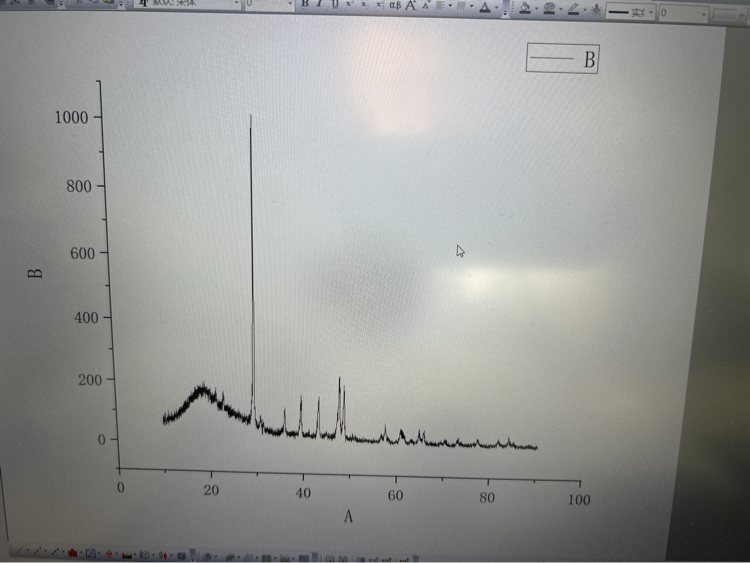
Task: Toggle bold text formatting
Action: pyautogui.click(x=305, y=4)
